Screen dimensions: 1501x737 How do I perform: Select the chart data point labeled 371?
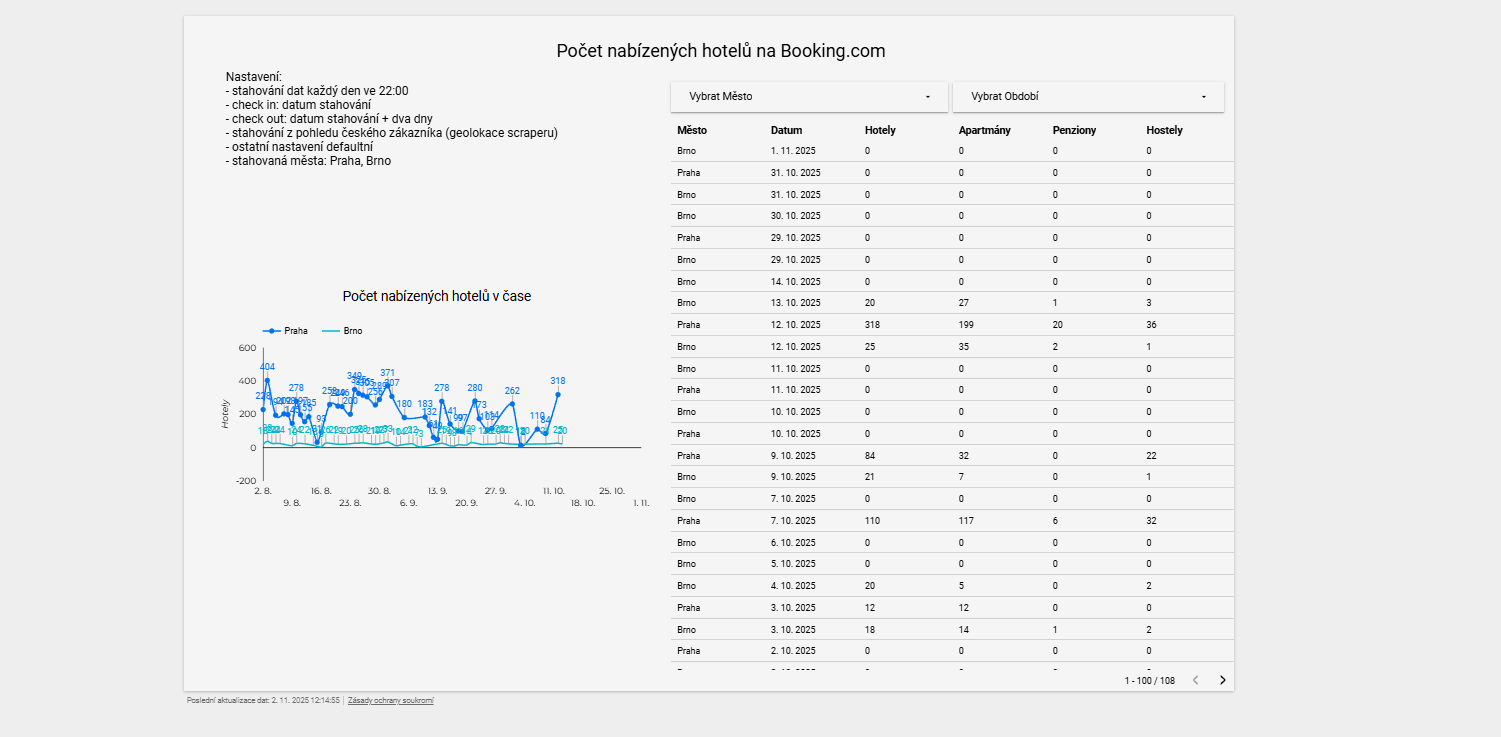coord(387,386)
